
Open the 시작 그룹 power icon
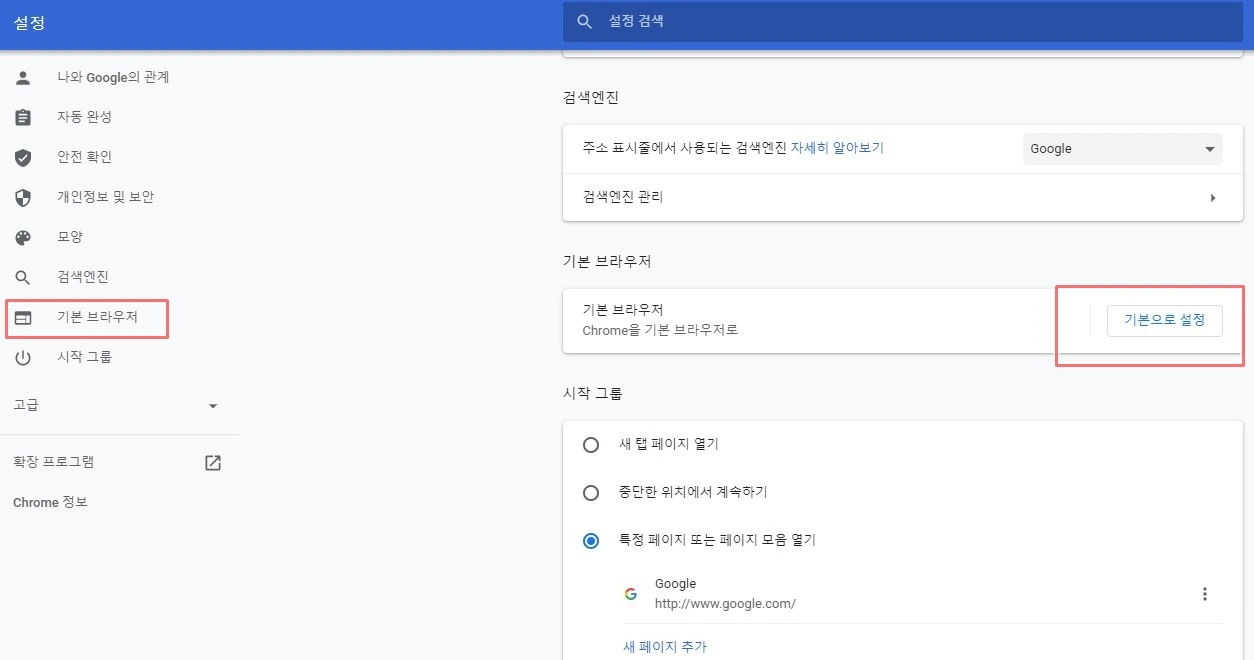point(23,358)
